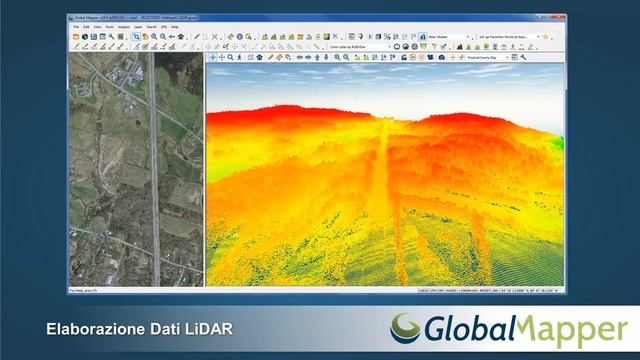Click the 3D viewer magnifier zoom icon

(x=230, y=58)
